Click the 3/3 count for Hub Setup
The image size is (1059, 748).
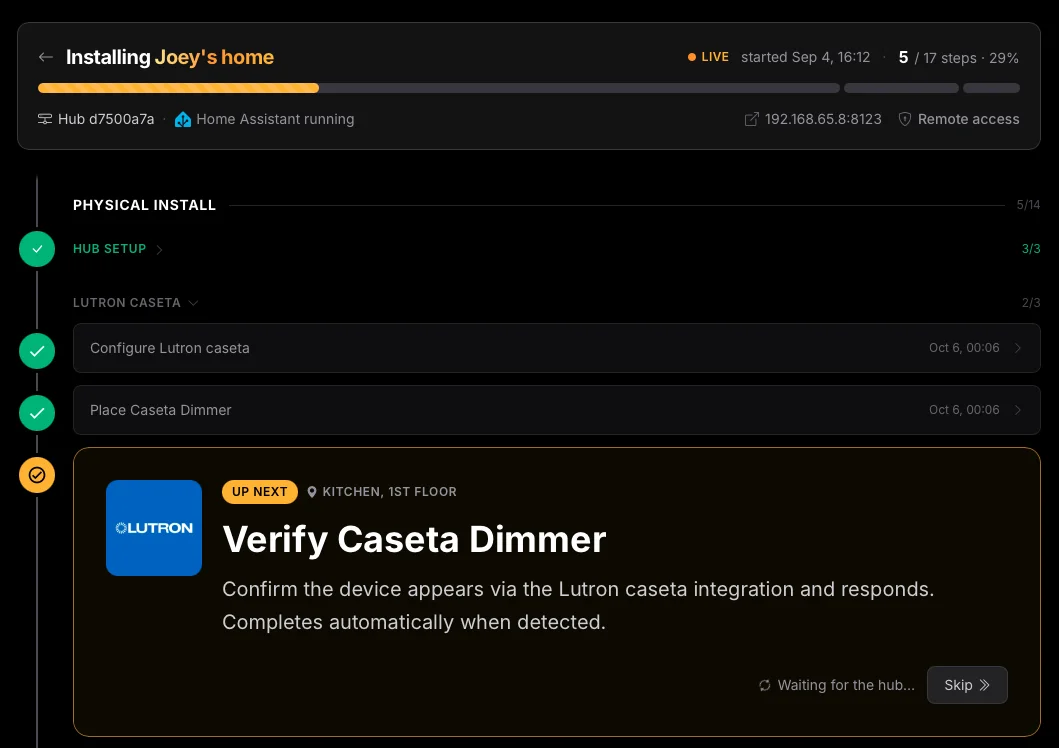coord(1031,249)
